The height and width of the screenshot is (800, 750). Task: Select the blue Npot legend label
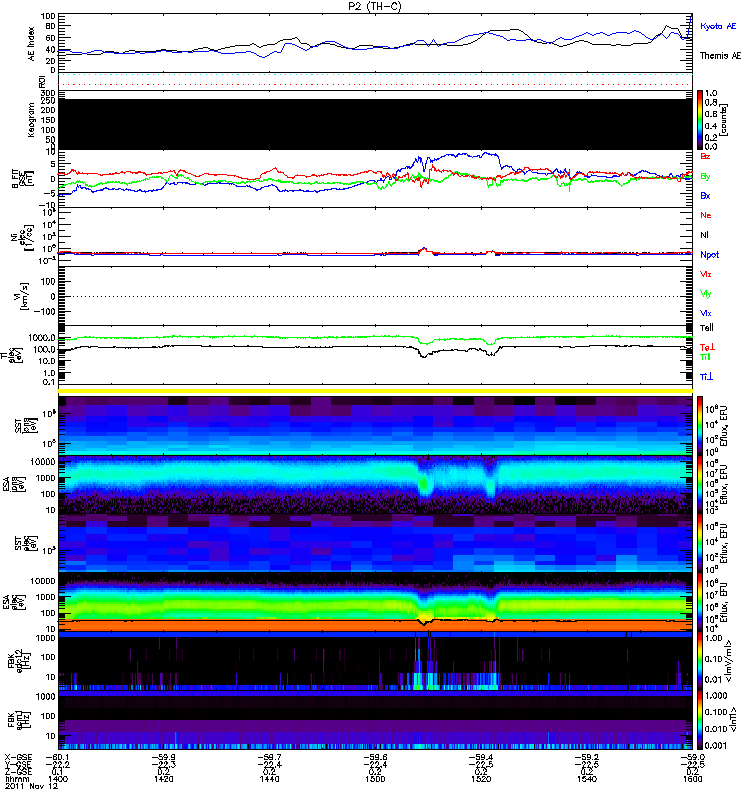pos(710,255)
